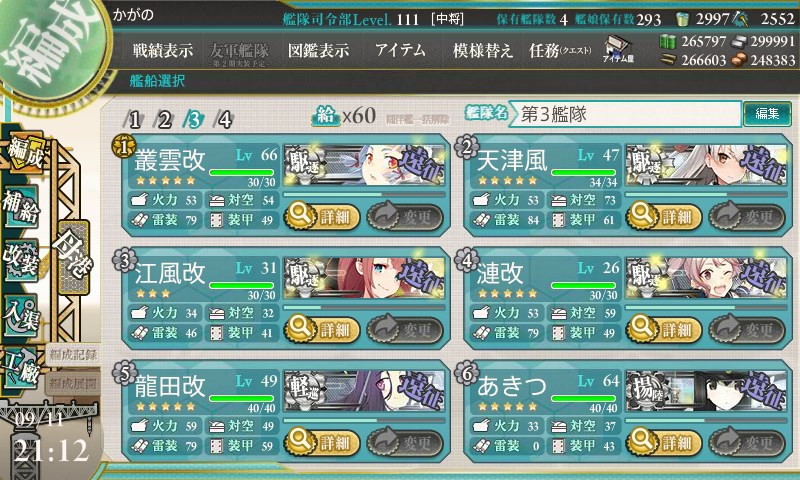
Task: Go to the 工廠 factory sidebar icon
Action: point(21,369)
